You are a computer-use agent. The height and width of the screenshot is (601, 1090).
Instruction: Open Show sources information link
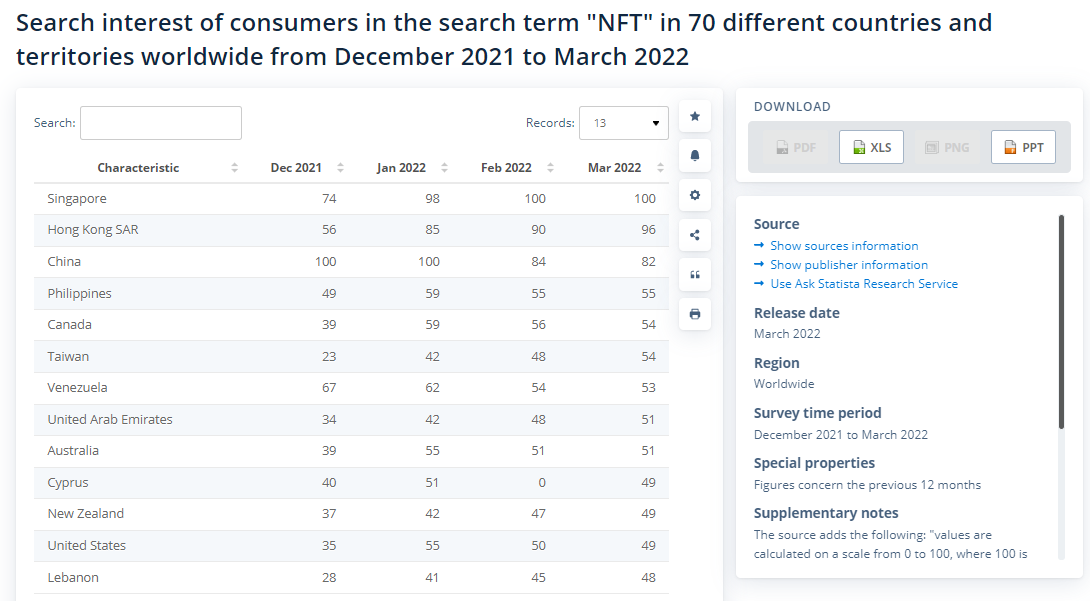pyautogui.click(x=843, y=246)
